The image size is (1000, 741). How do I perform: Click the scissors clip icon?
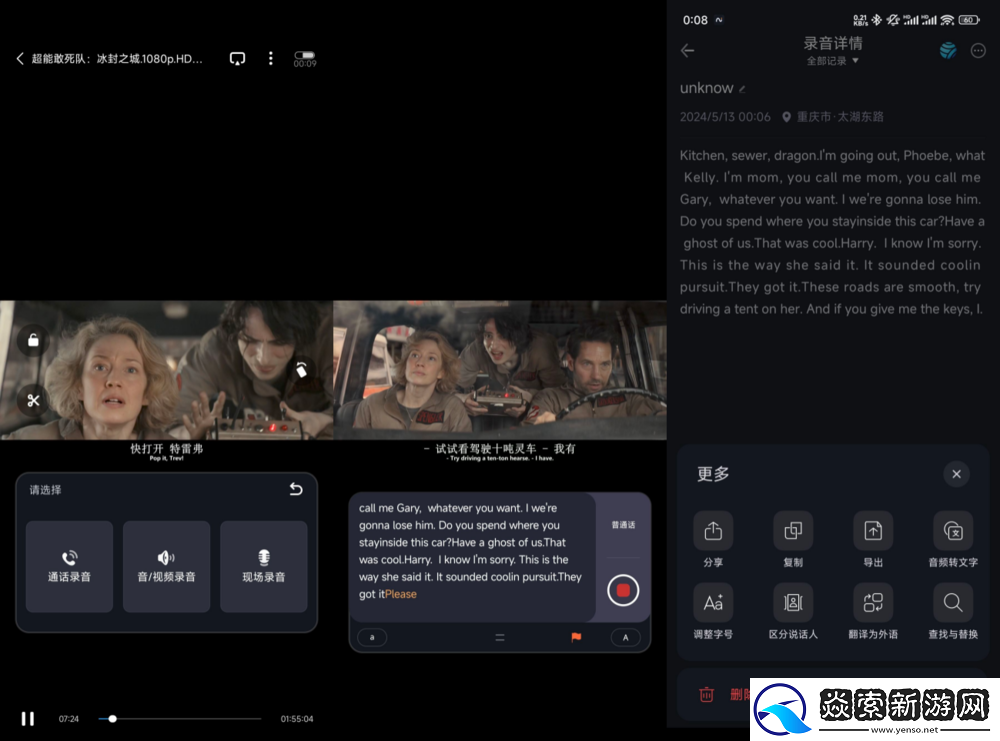pos(33,400)
